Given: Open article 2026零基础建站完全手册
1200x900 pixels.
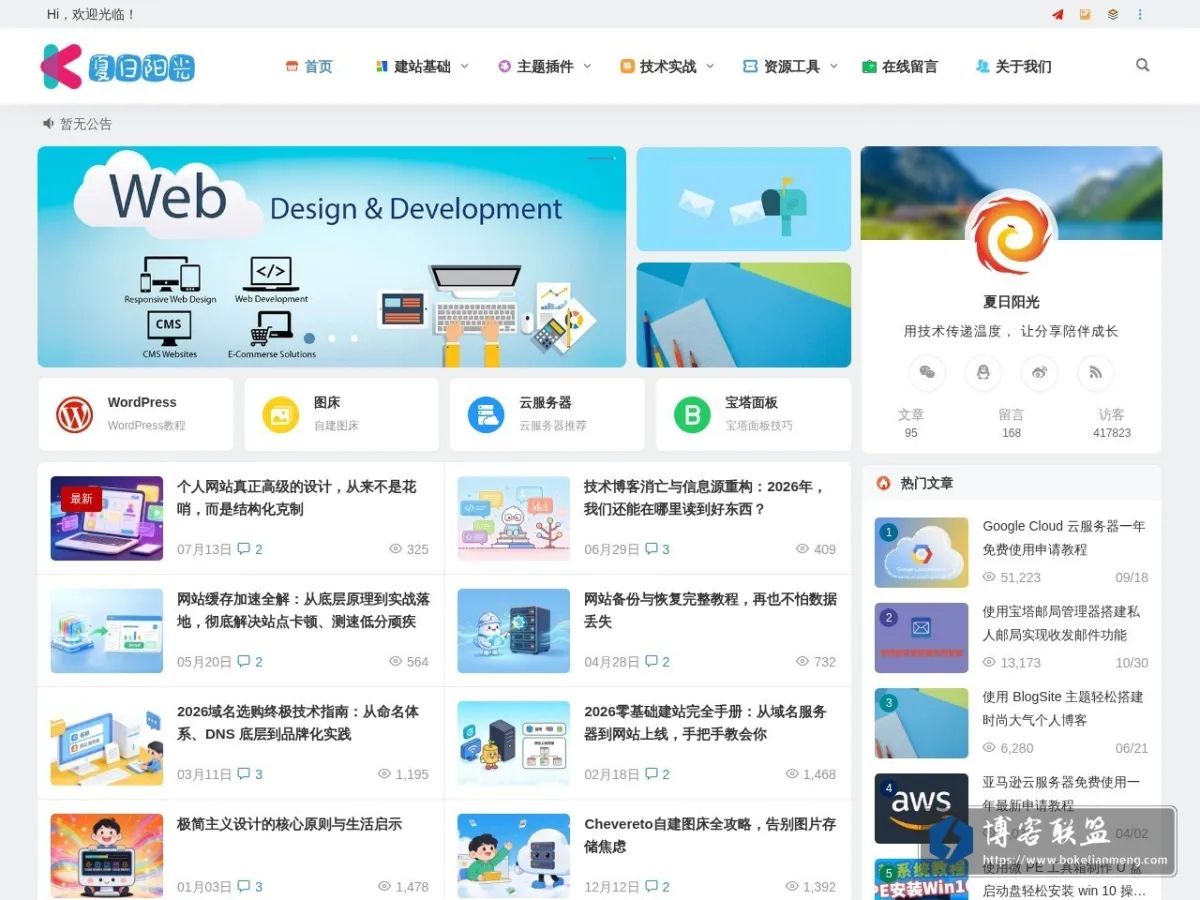Looking at the screenshot, I should pyautogui.click(x=706, y=723).
